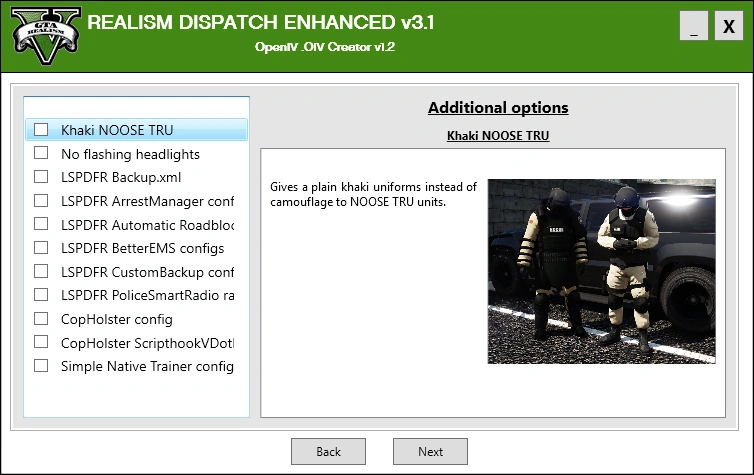Toggle the CopHolster config checkbox

tap(41, 318)
